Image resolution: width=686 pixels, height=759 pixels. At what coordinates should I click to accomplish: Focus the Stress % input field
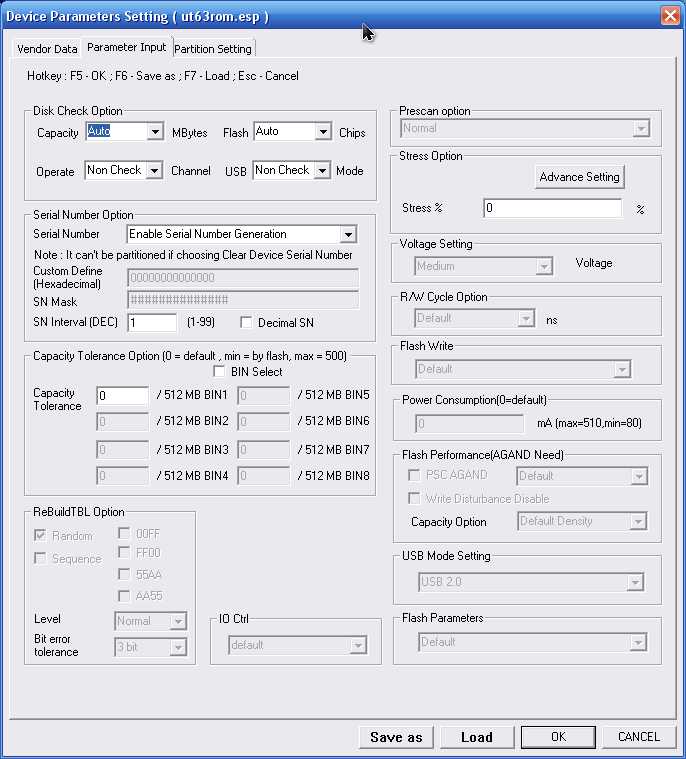[x=552, y=208]
